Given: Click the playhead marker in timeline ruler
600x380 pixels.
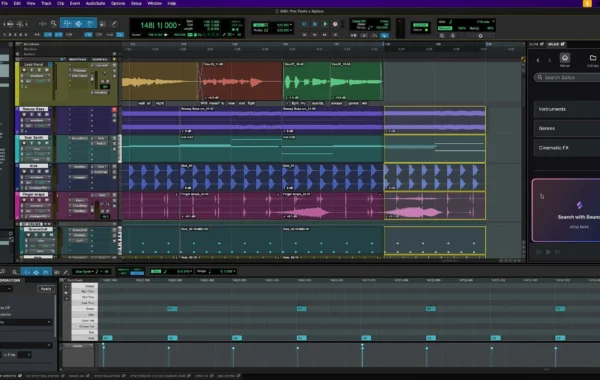Looking at the screenshot, I should coord(383,44).
